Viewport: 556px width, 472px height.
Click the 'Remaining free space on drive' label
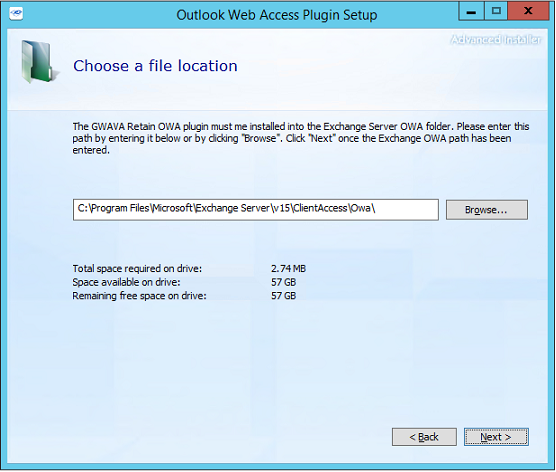click(139, 296)
